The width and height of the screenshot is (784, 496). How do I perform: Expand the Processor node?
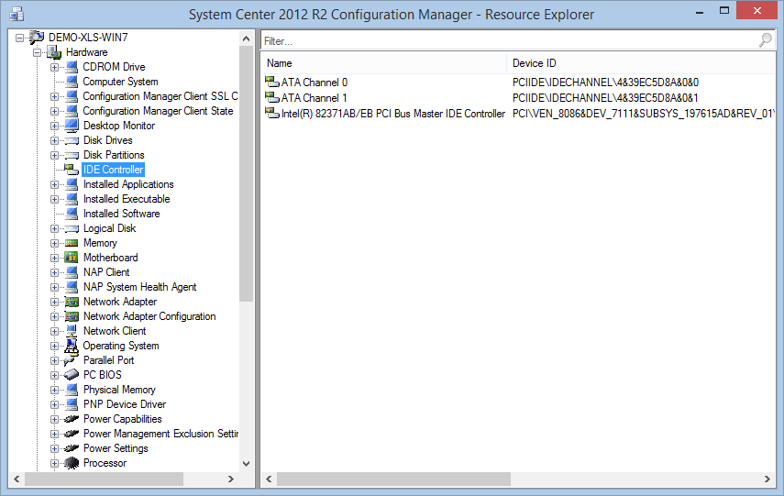[x=54, y=463]
